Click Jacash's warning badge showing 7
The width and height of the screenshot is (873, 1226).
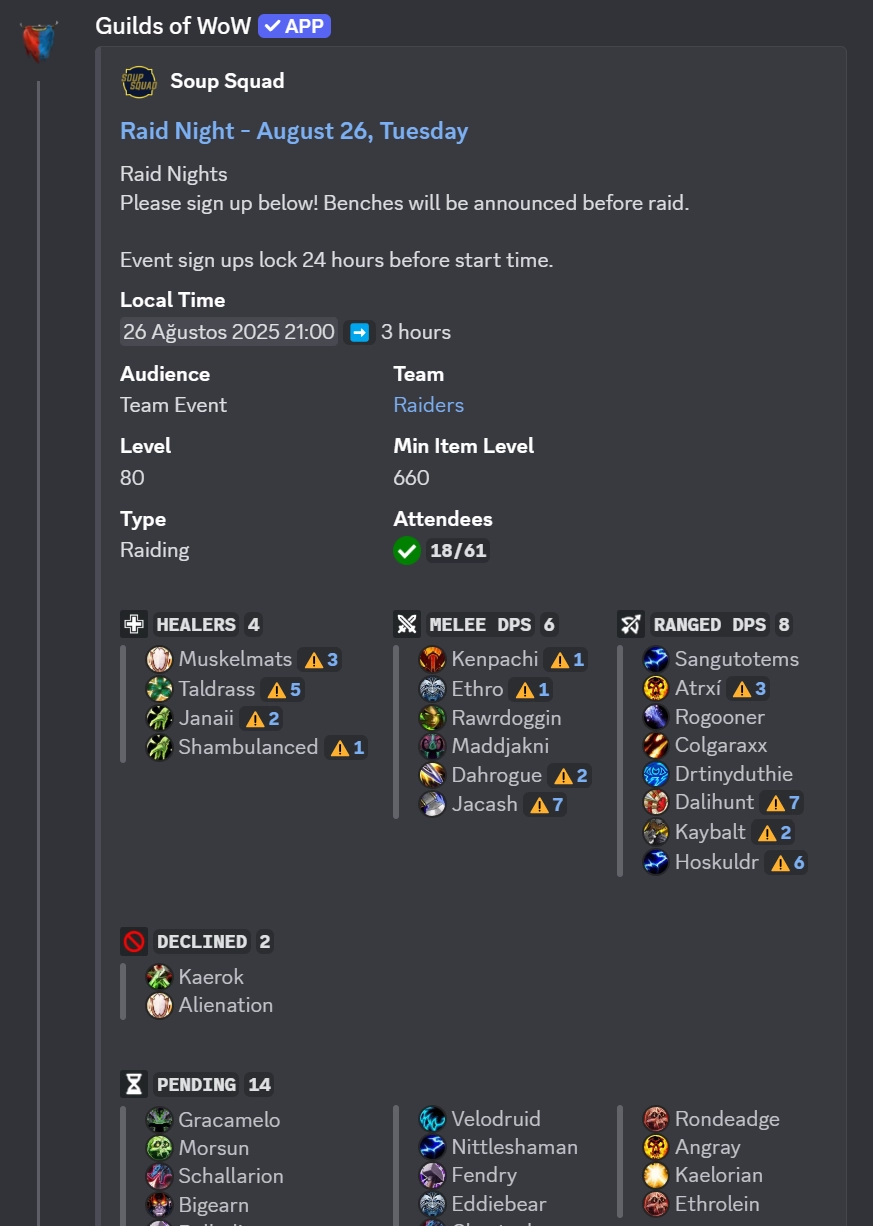(x=544, y=804)
